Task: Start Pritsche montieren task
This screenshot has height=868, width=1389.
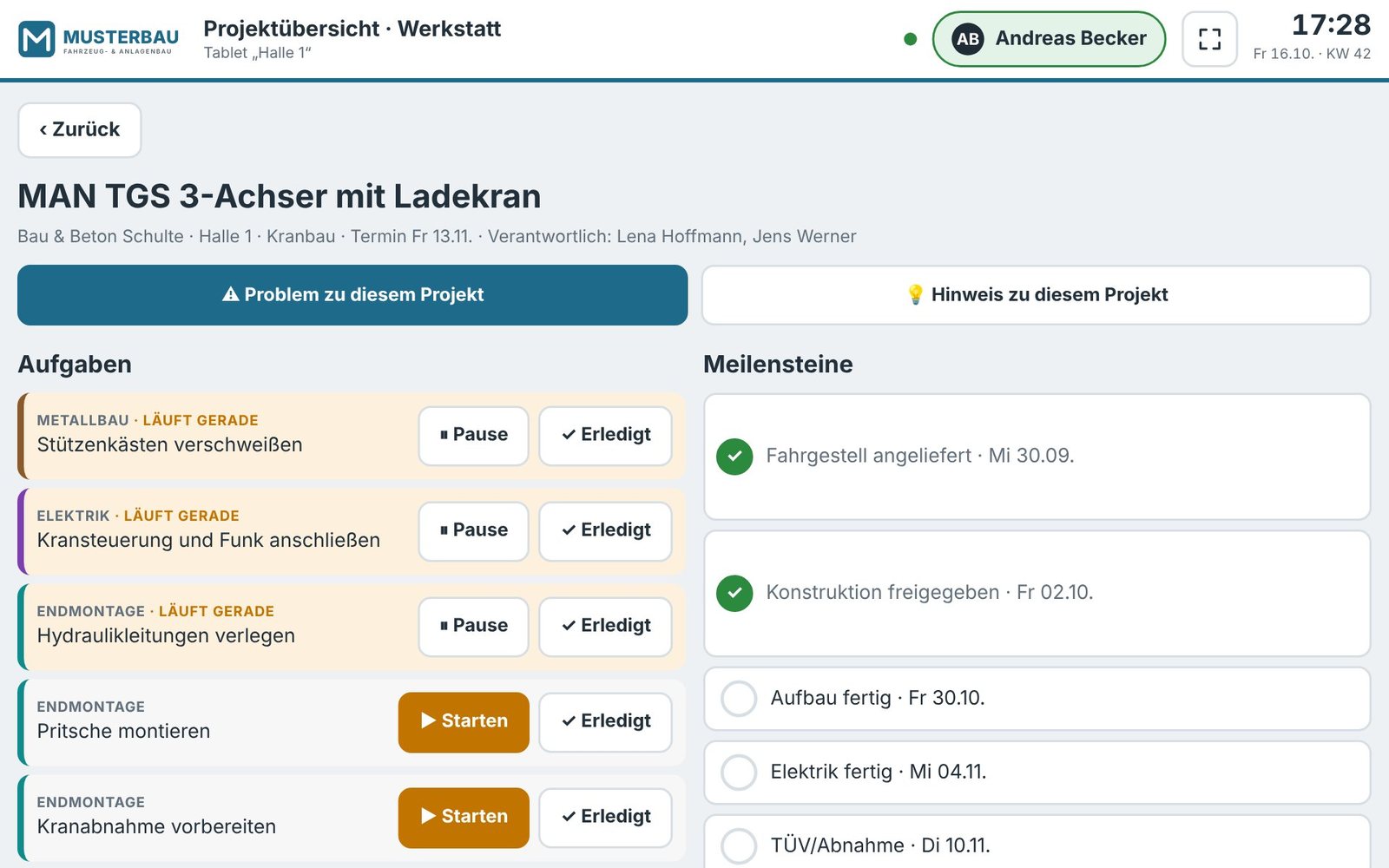Action: point(464,722)
